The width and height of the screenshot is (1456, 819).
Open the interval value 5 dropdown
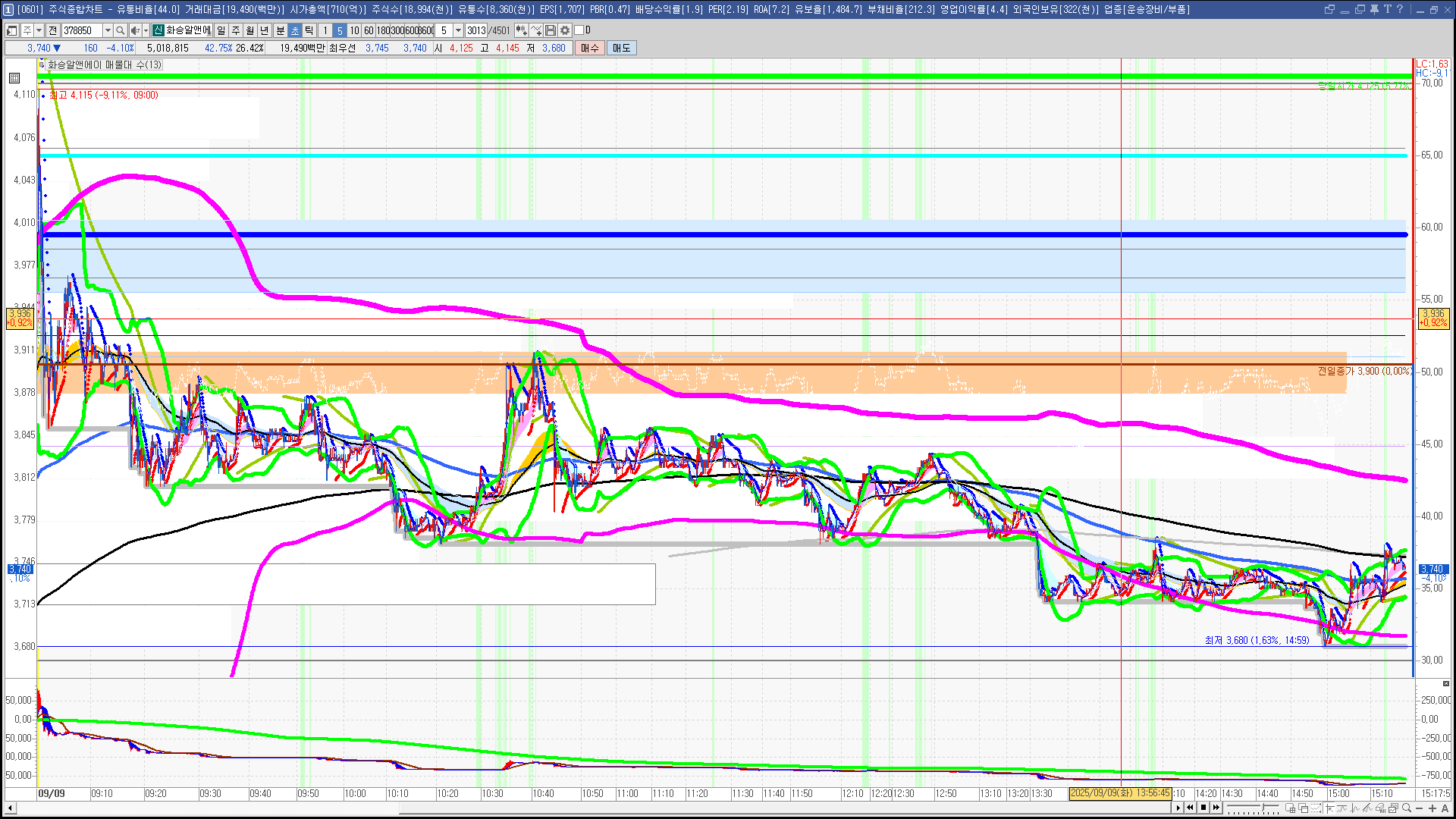pos(458,30)
